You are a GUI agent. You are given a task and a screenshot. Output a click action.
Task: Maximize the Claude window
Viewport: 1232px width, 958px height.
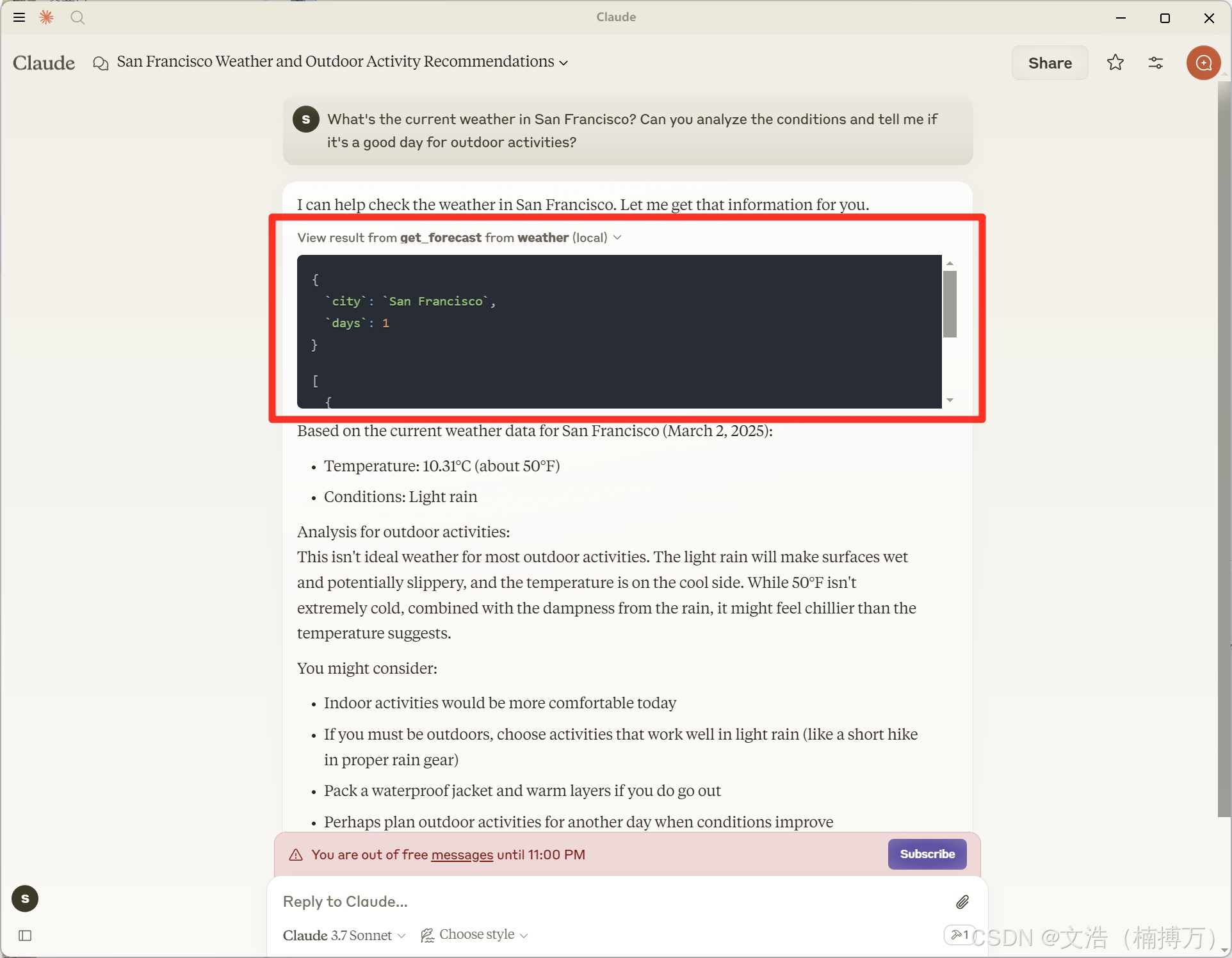tap(1165, 18)
